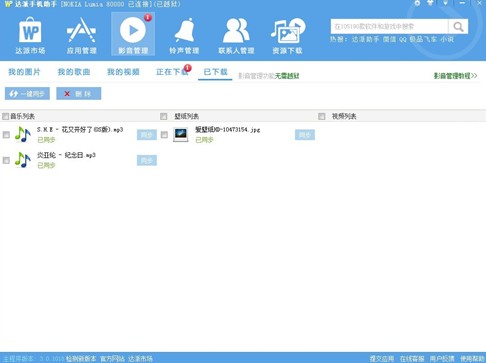Screen dimensions: 486x363
Task: Click 同步 button for S.H.E song
Action: pos(147,135)
